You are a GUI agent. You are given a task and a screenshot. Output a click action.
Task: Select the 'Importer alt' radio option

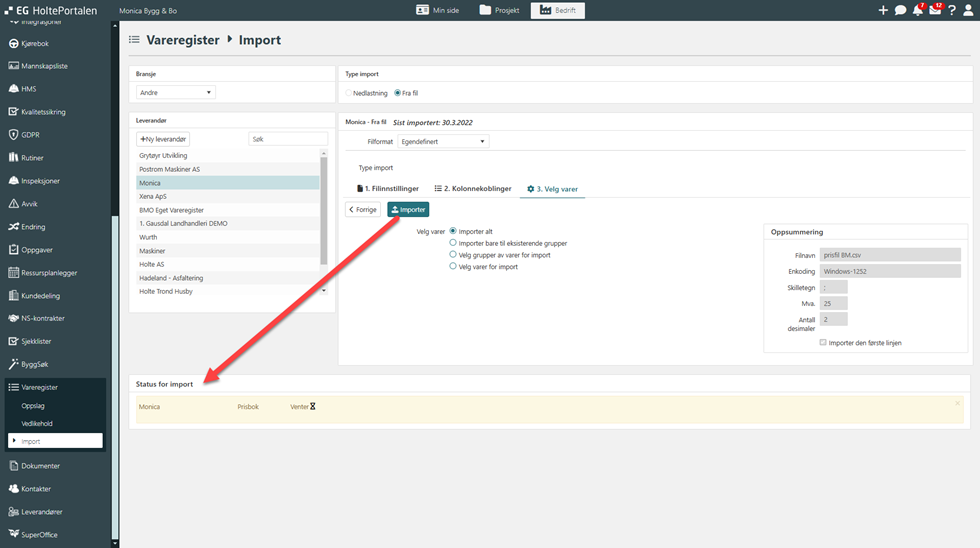453,231
